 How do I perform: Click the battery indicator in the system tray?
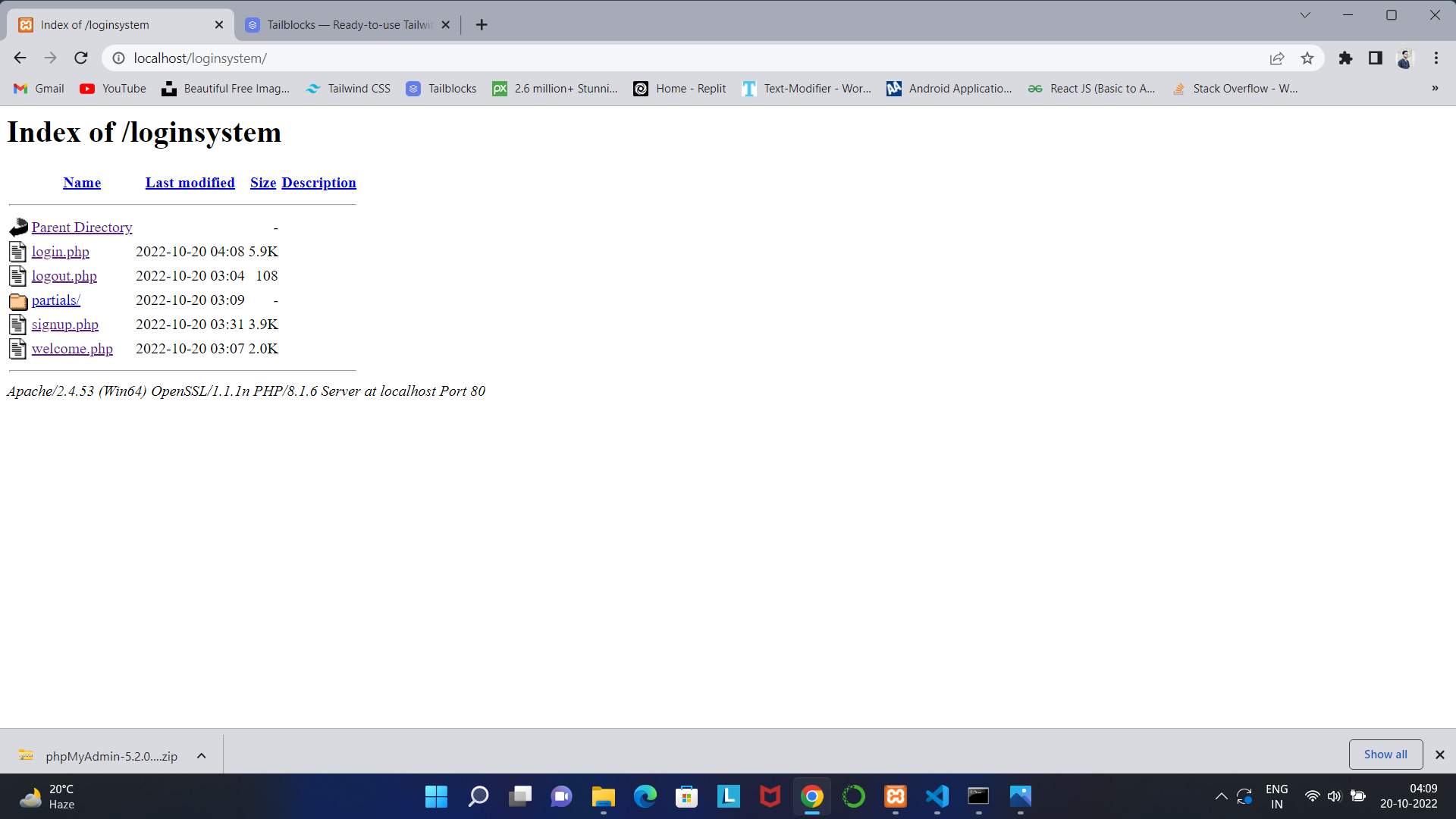click(1357, 797)
